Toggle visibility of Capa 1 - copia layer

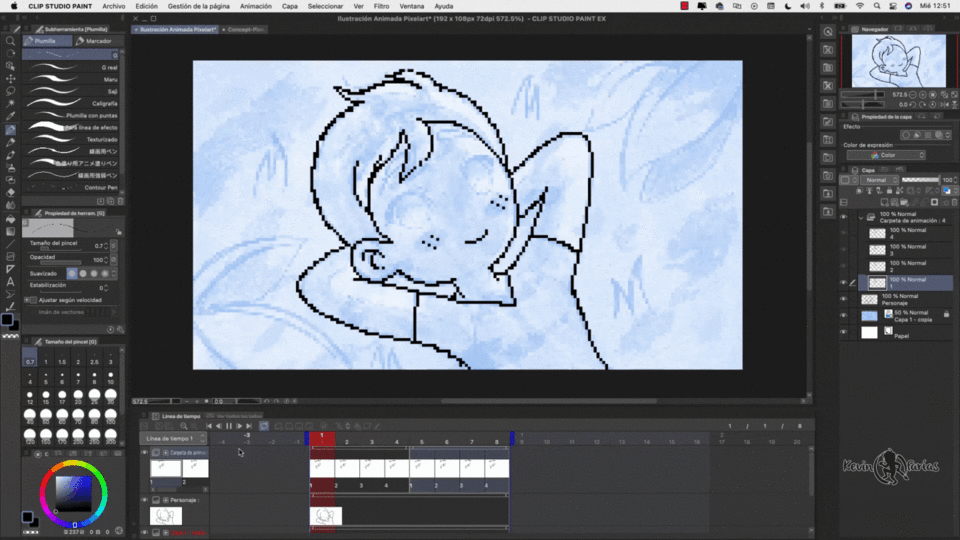pos(844,315)
